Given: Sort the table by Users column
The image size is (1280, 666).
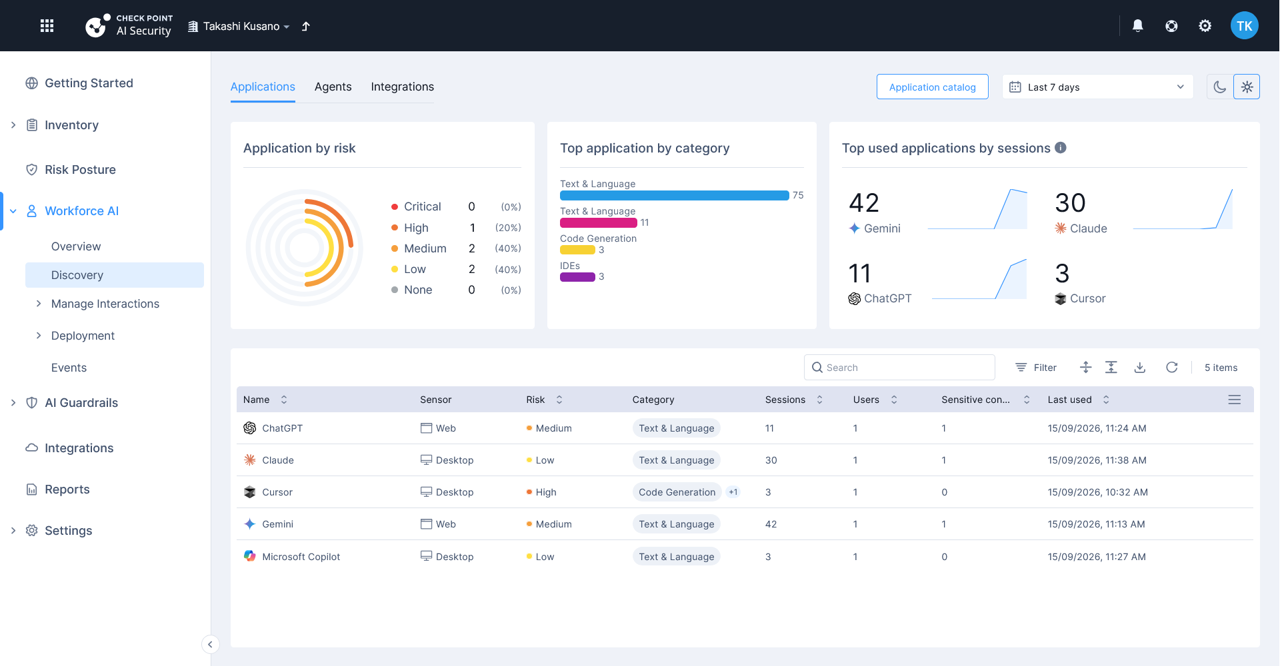Looking at the screenshot, I should click(x=894, y=400).
